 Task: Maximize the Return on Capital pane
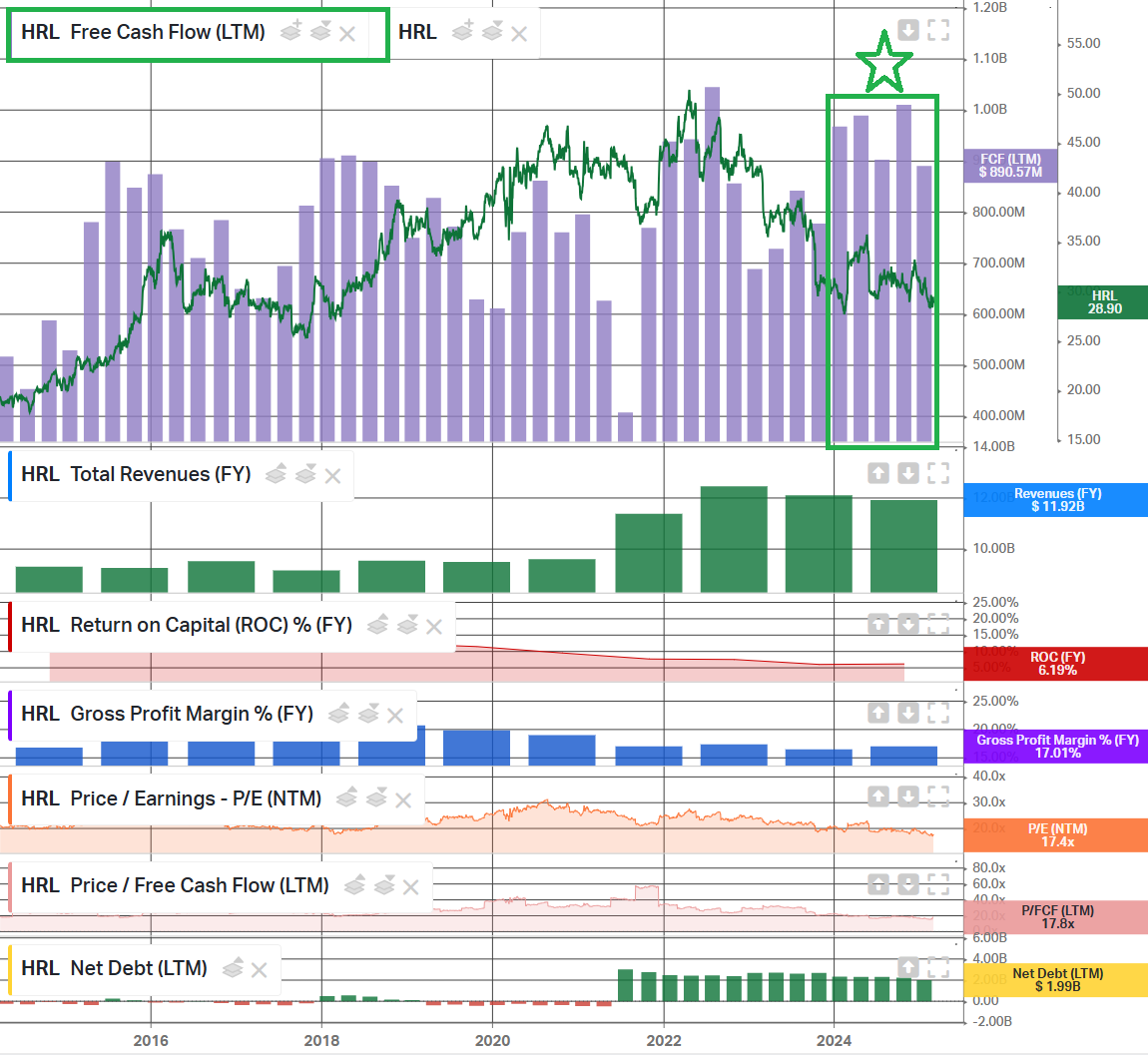pyautogui.click(x=938, y=624)
